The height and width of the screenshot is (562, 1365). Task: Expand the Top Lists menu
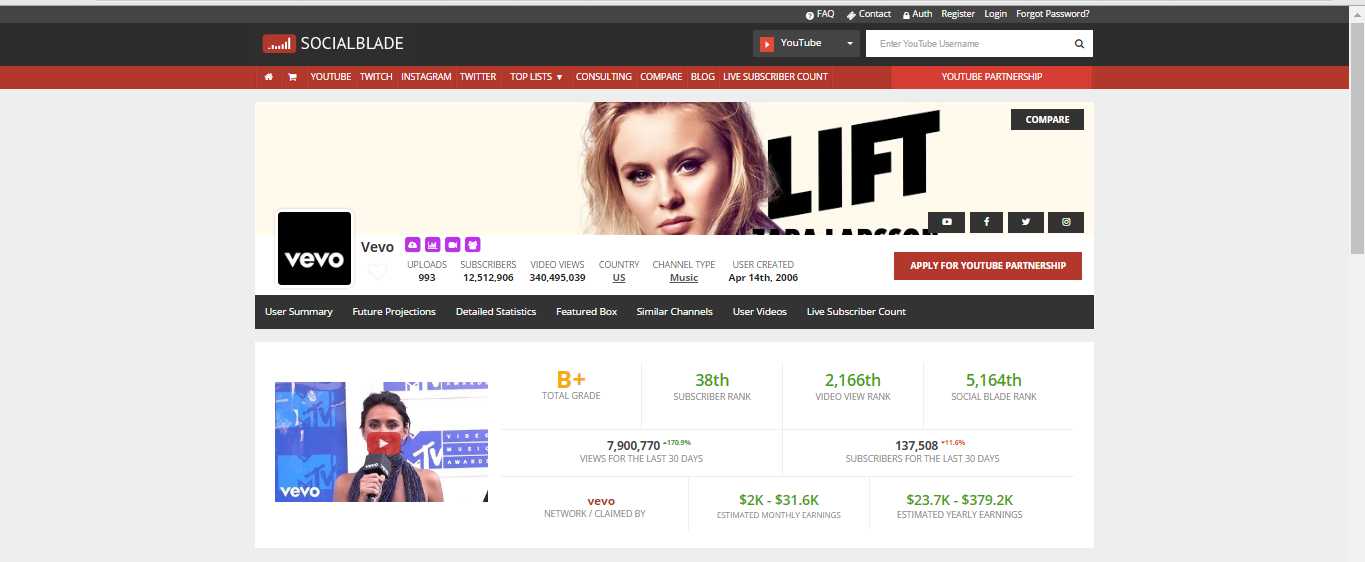tap(536, 77)
